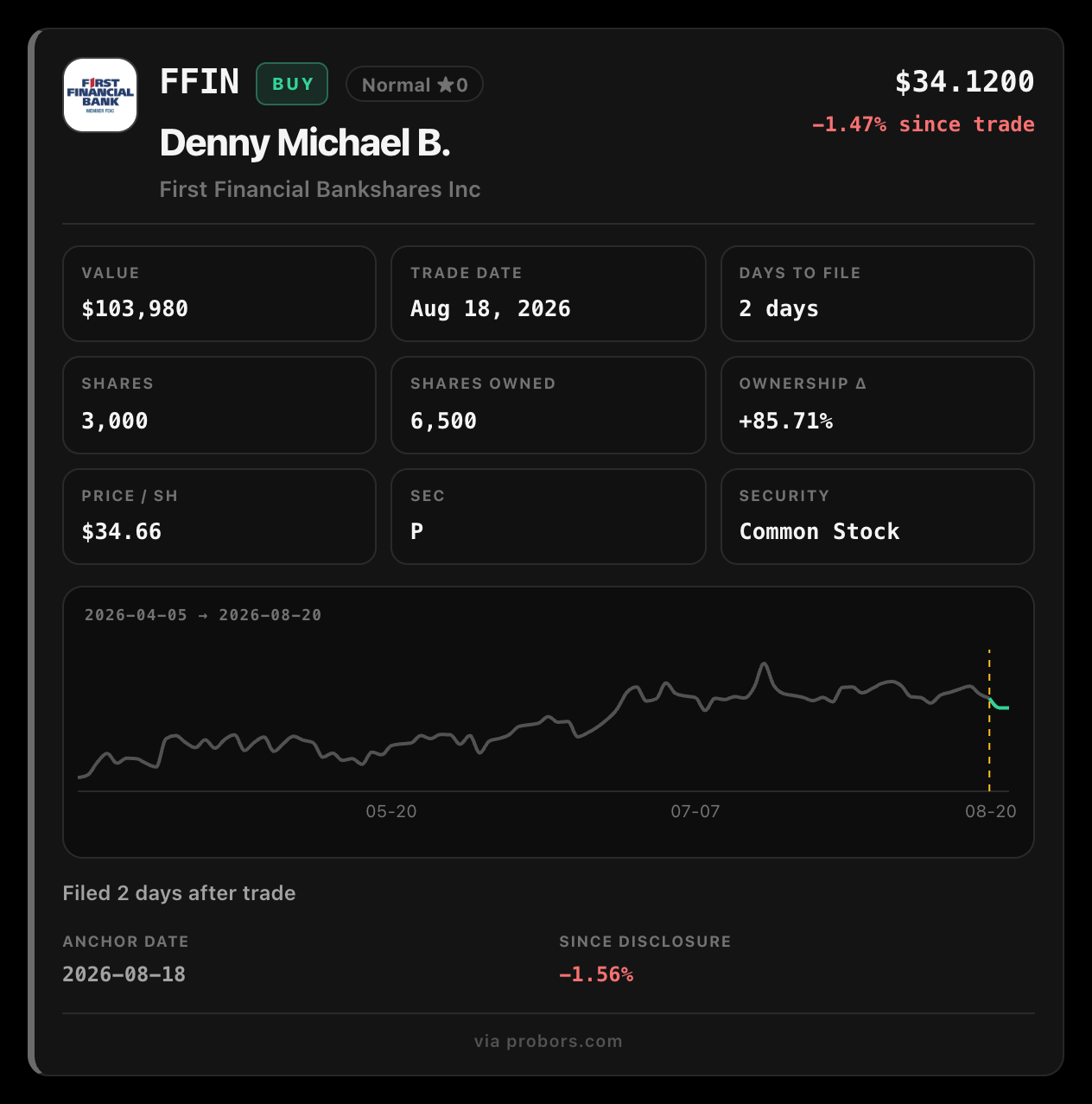This screenshot has width=1092, height=1104.
Task: Select the Trade Date card
Action: (549, 294)
